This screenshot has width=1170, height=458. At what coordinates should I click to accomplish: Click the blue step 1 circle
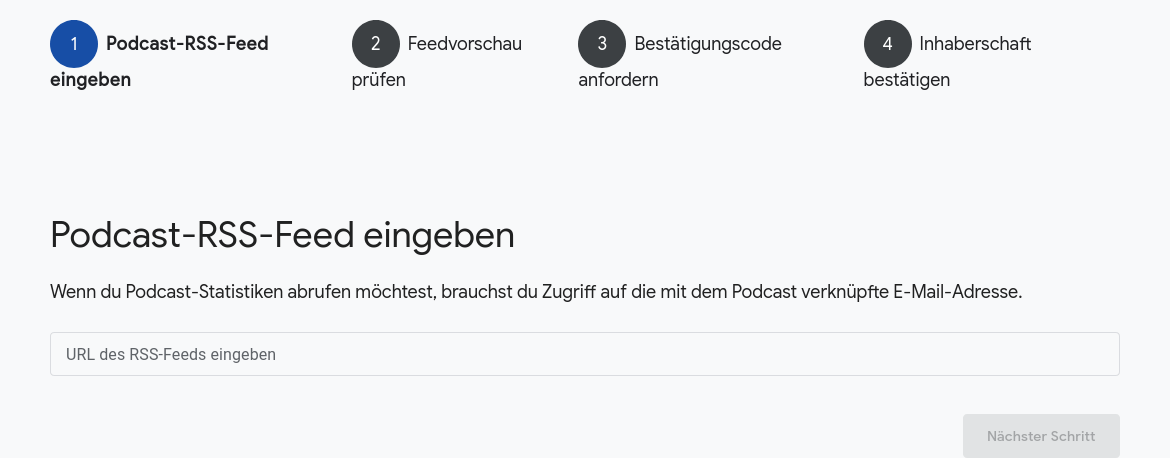[x=74, y=44]
